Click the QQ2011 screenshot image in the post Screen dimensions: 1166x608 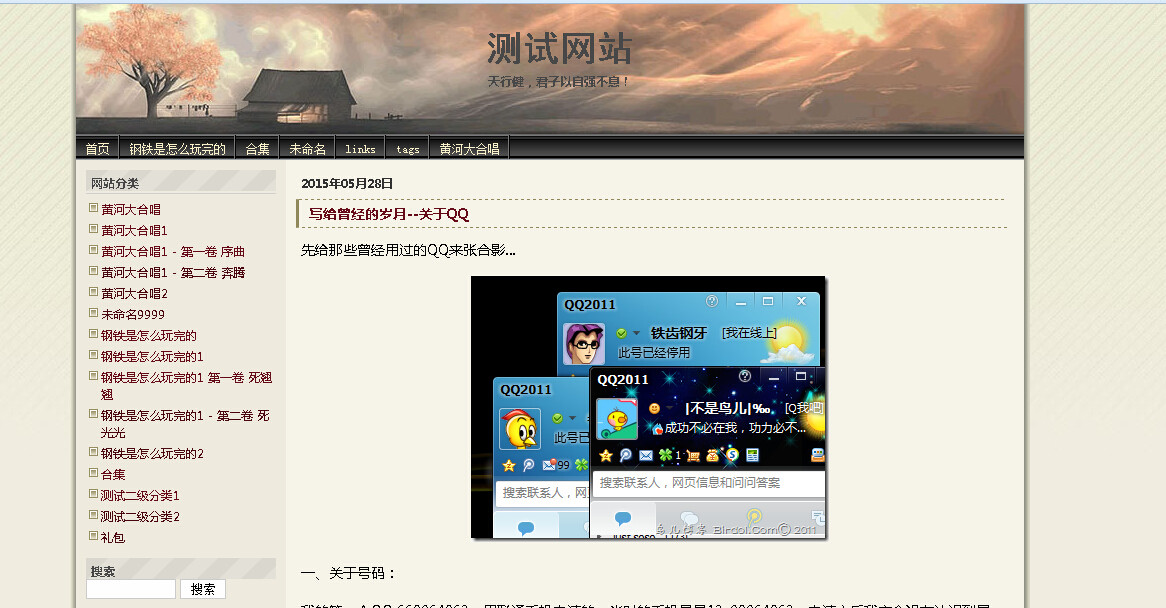pos(648,407)
